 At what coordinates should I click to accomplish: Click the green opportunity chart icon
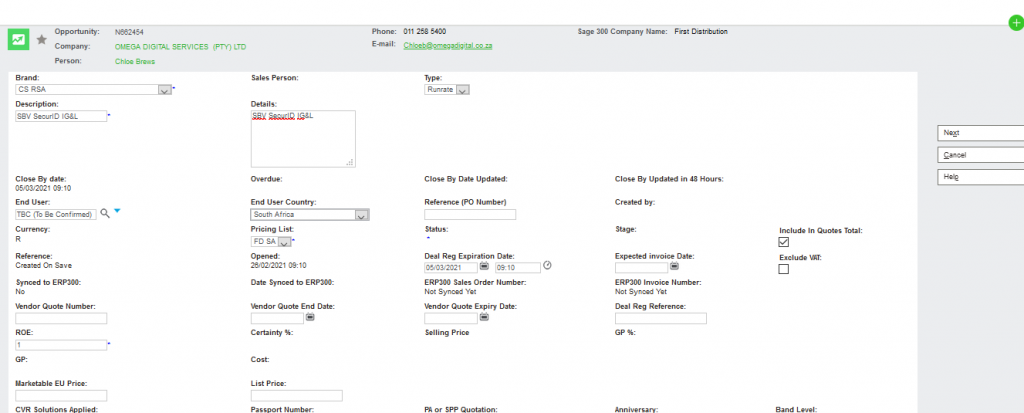(x=19, y=39)
